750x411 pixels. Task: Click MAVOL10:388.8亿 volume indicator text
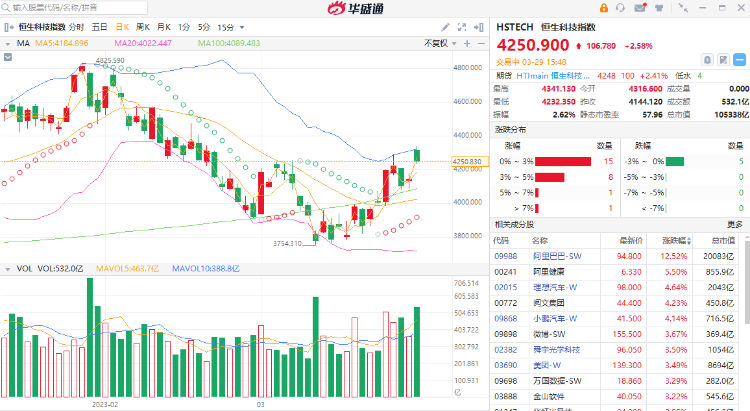click(206, 269)
